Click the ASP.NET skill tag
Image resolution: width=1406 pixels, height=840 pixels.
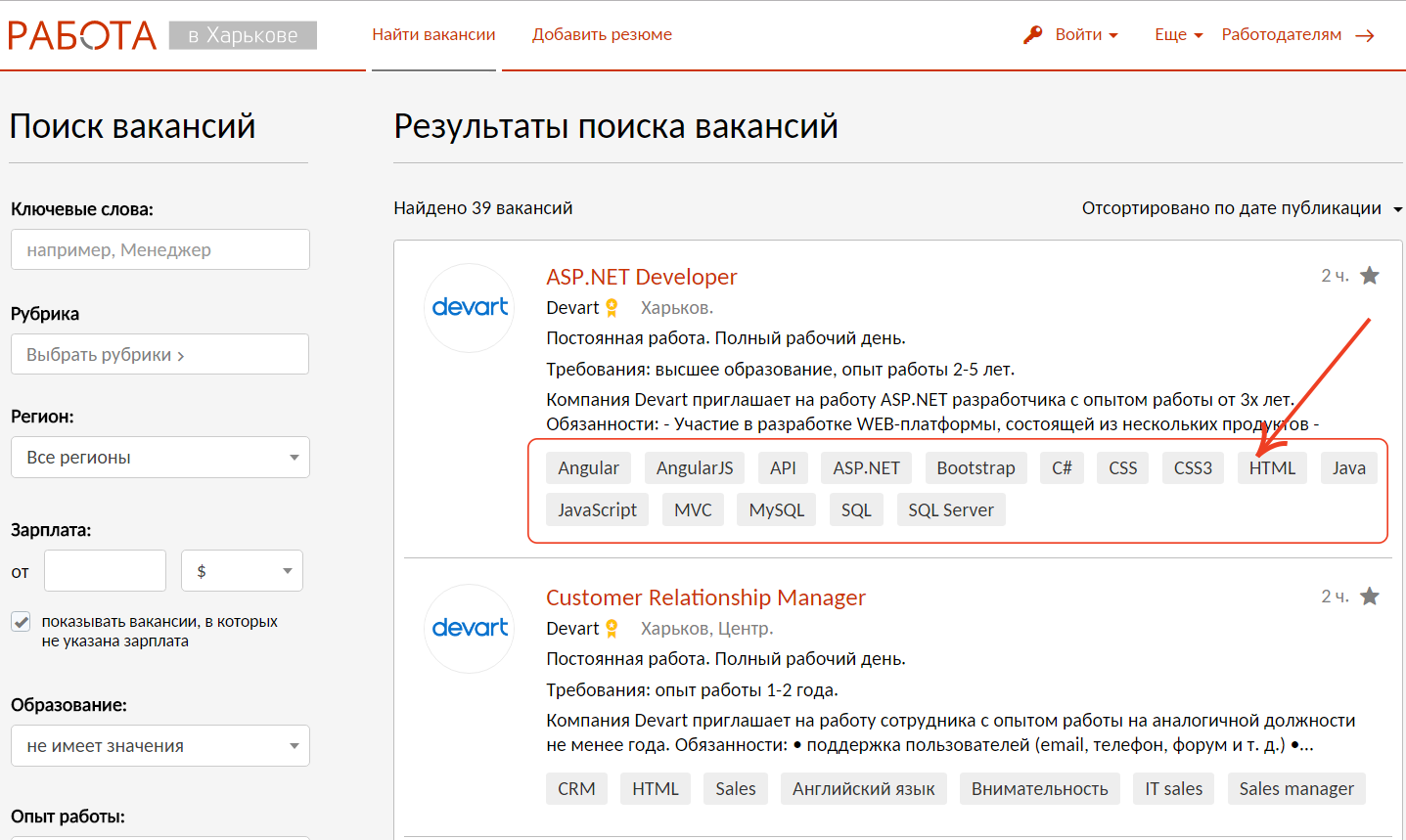pyautogui.click(x=867, y=468)
